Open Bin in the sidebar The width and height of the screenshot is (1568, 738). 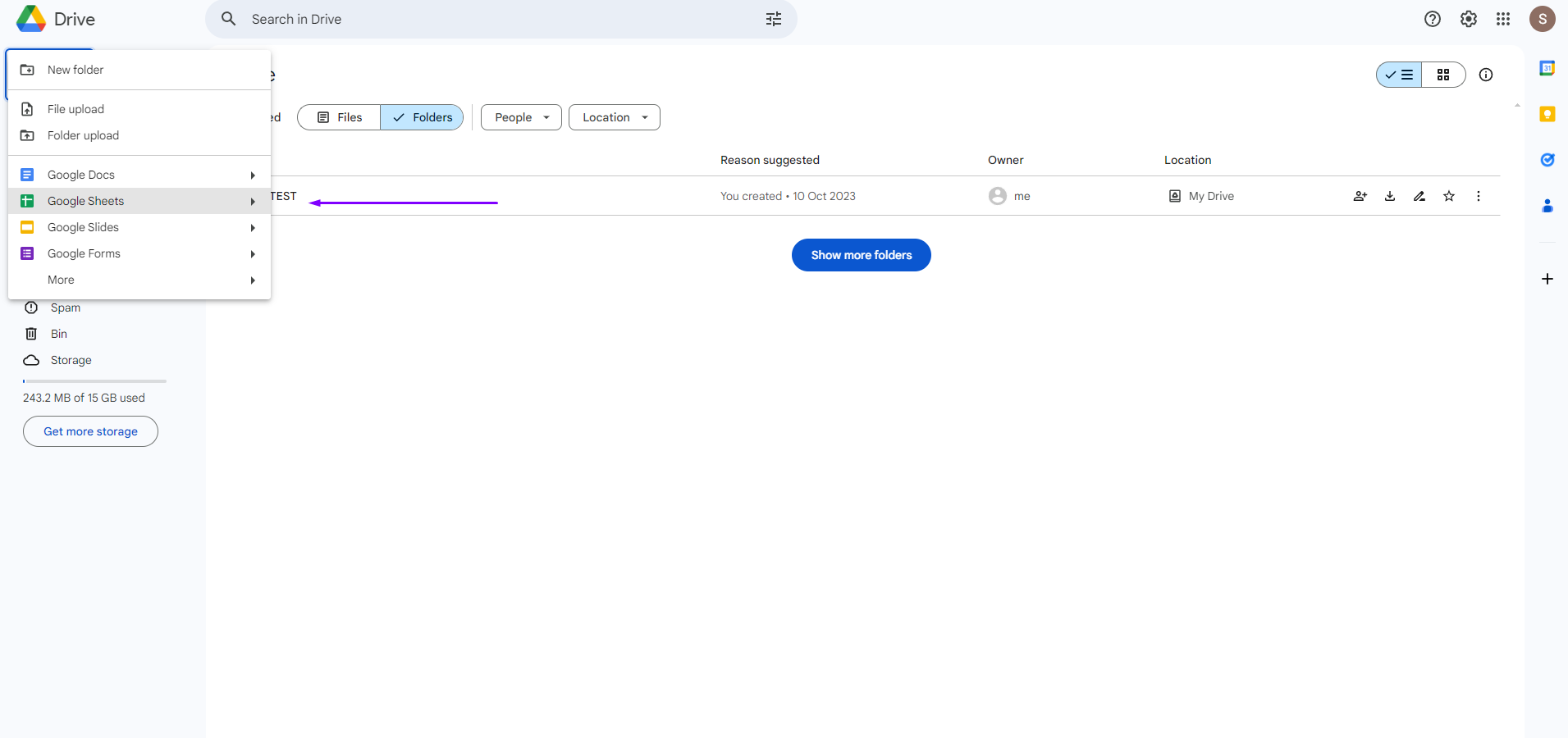[59, 334]
